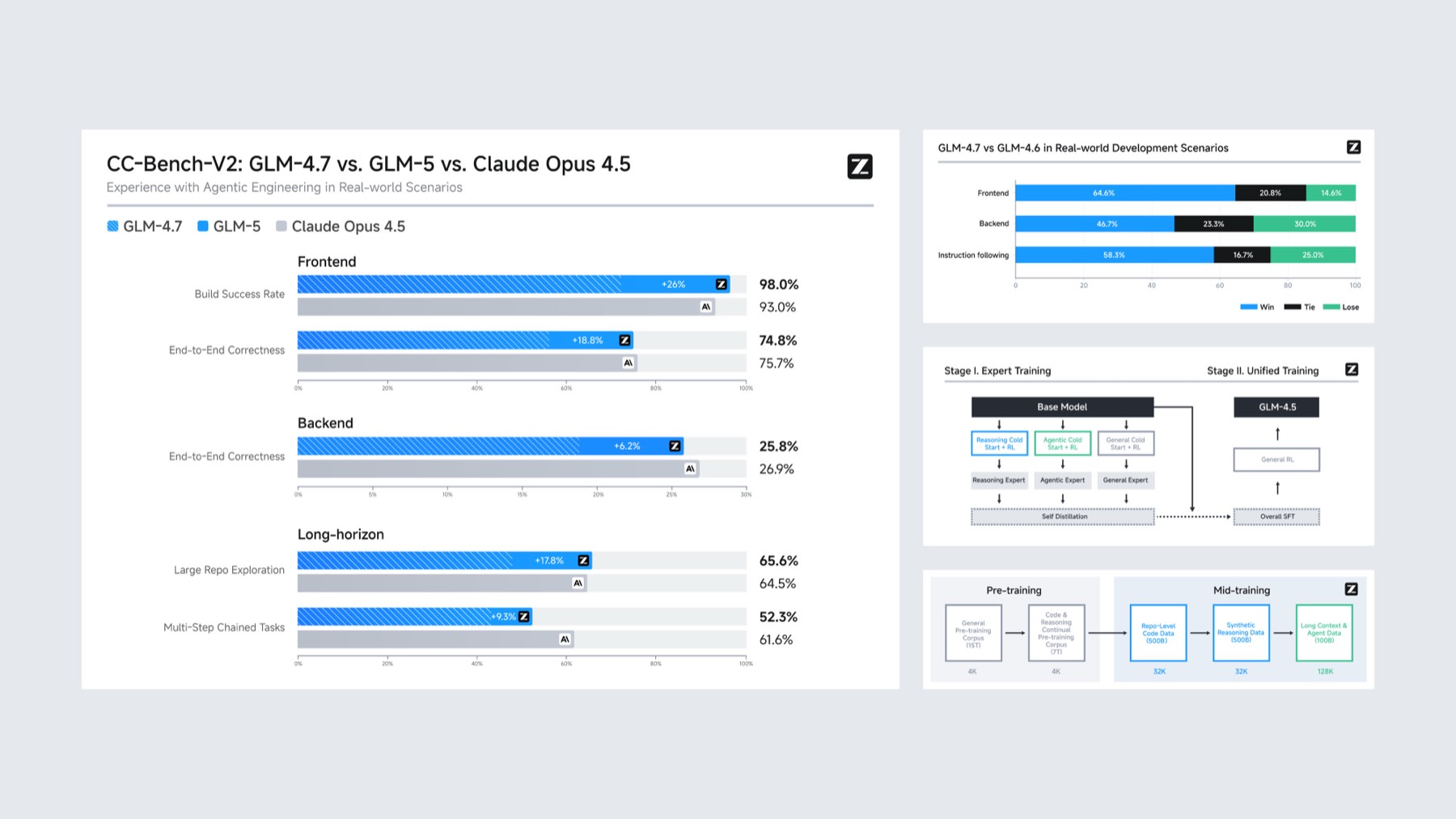Click the Z logo in GLM-4.7 vs GLM-4.6 panel
This screenshot has width=1456, height=819.
1353,146
